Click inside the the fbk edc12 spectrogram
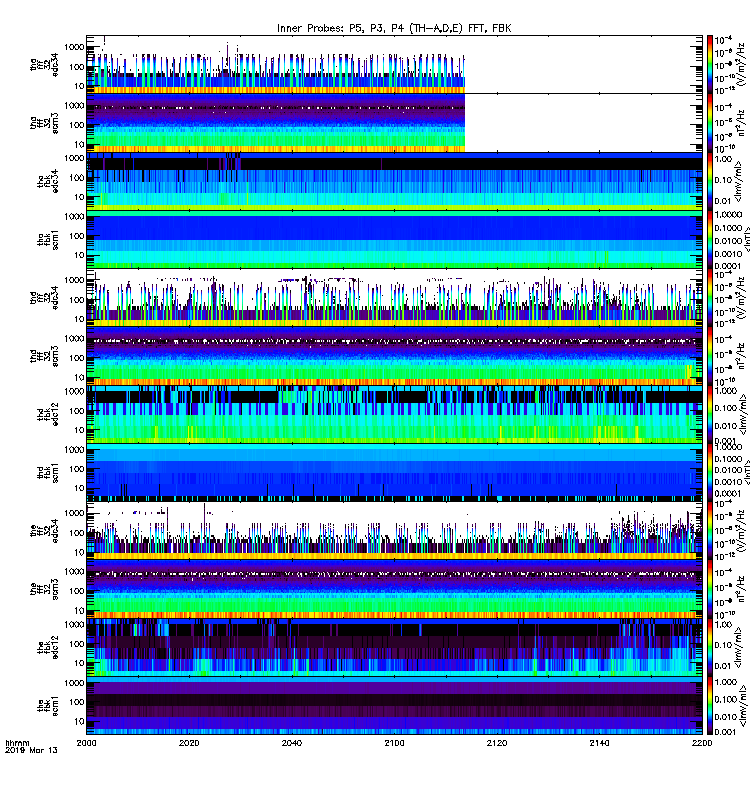Screen dimensions: 750x800 pos(394,647)
